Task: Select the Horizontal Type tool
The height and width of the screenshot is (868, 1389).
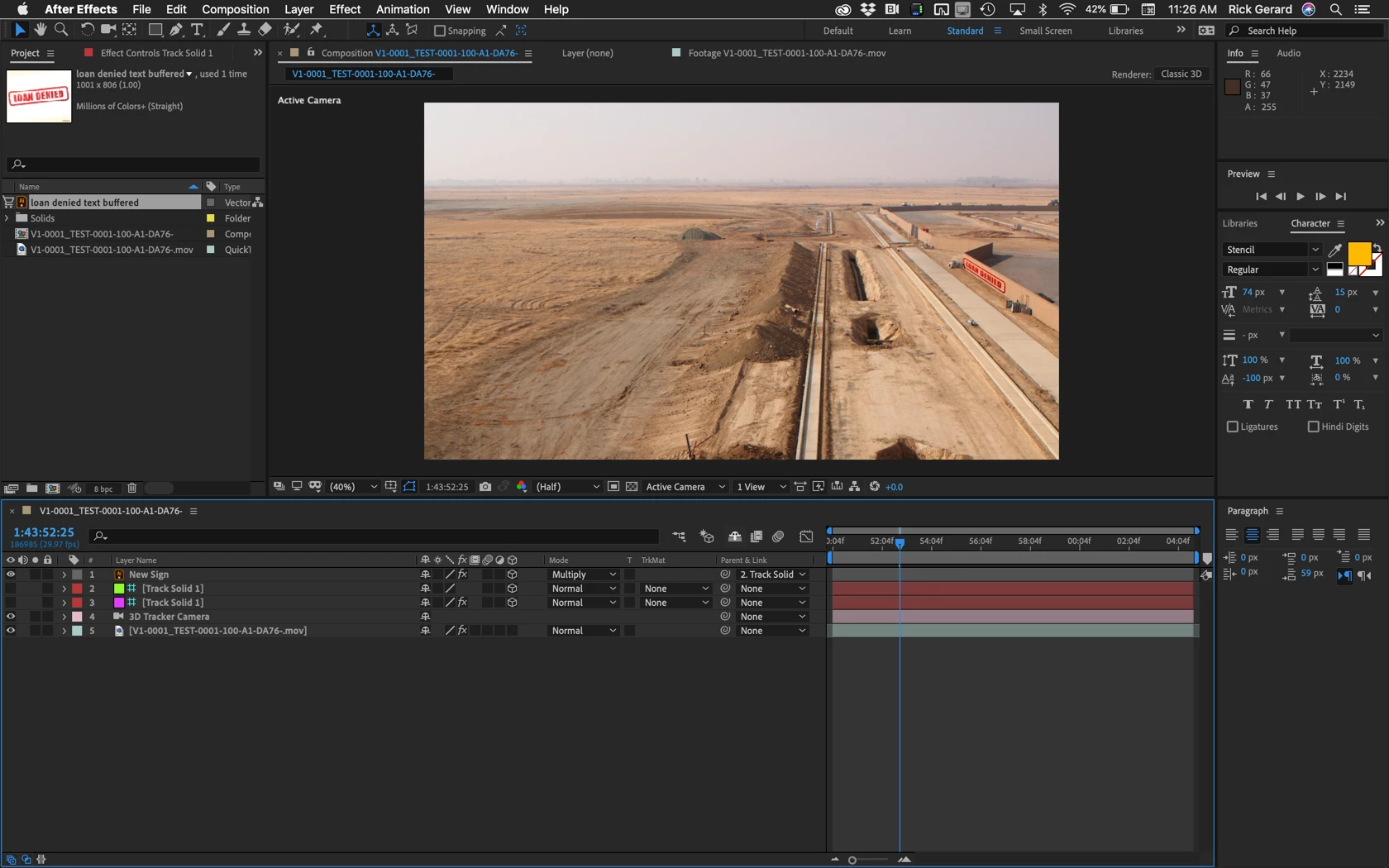Action: (x=197, y=30)
